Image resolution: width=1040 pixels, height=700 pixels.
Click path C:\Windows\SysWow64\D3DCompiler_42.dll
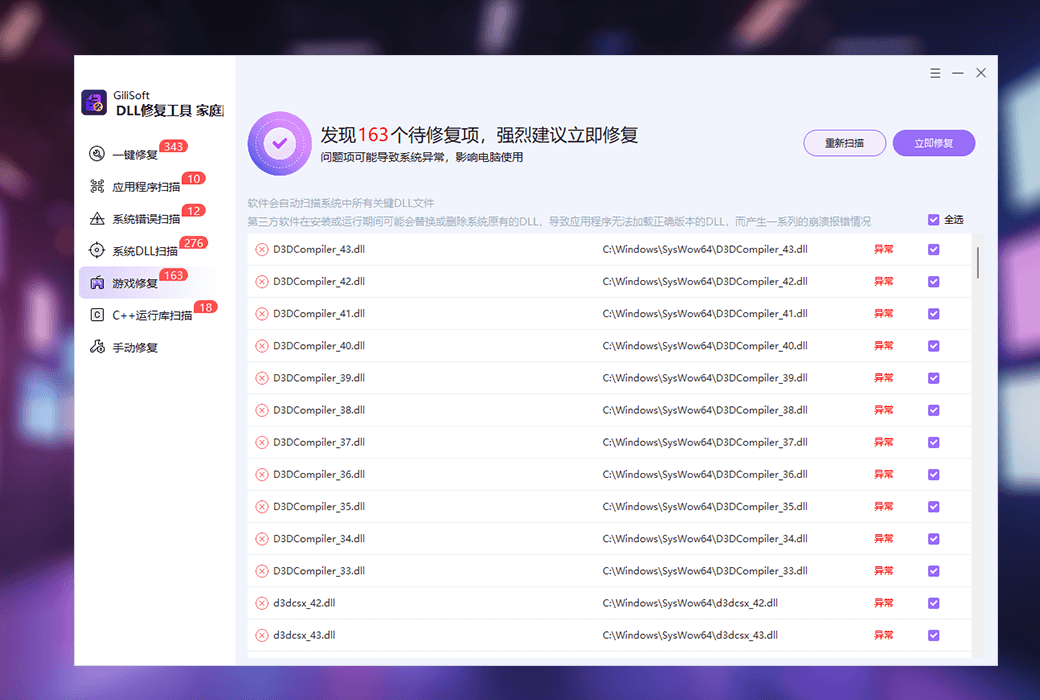[705, 281]
